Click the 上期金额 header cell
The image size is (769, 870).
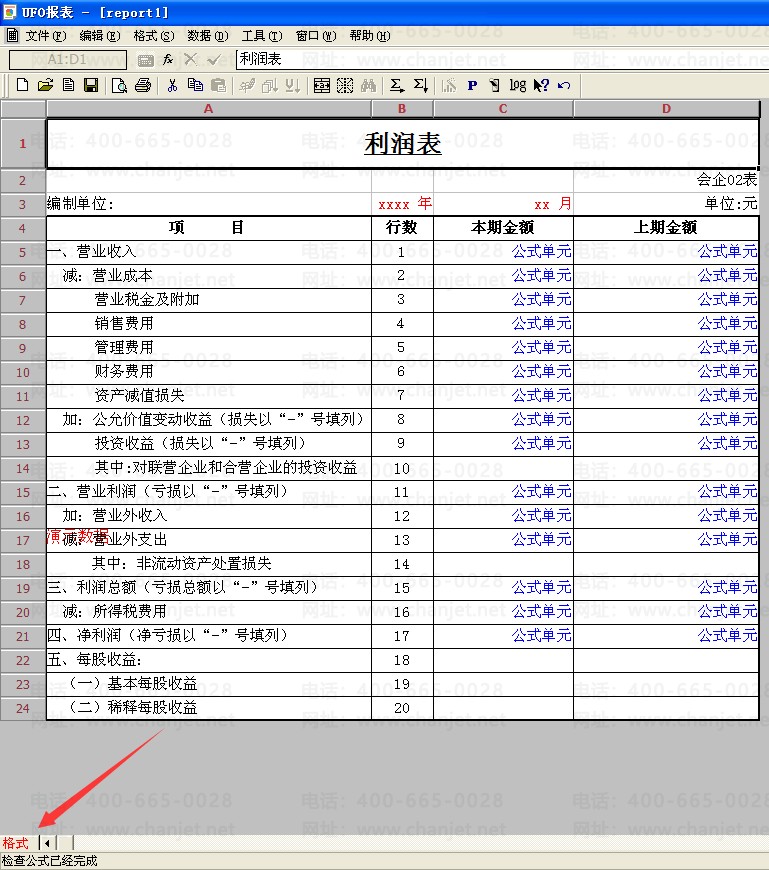(666, 227)
